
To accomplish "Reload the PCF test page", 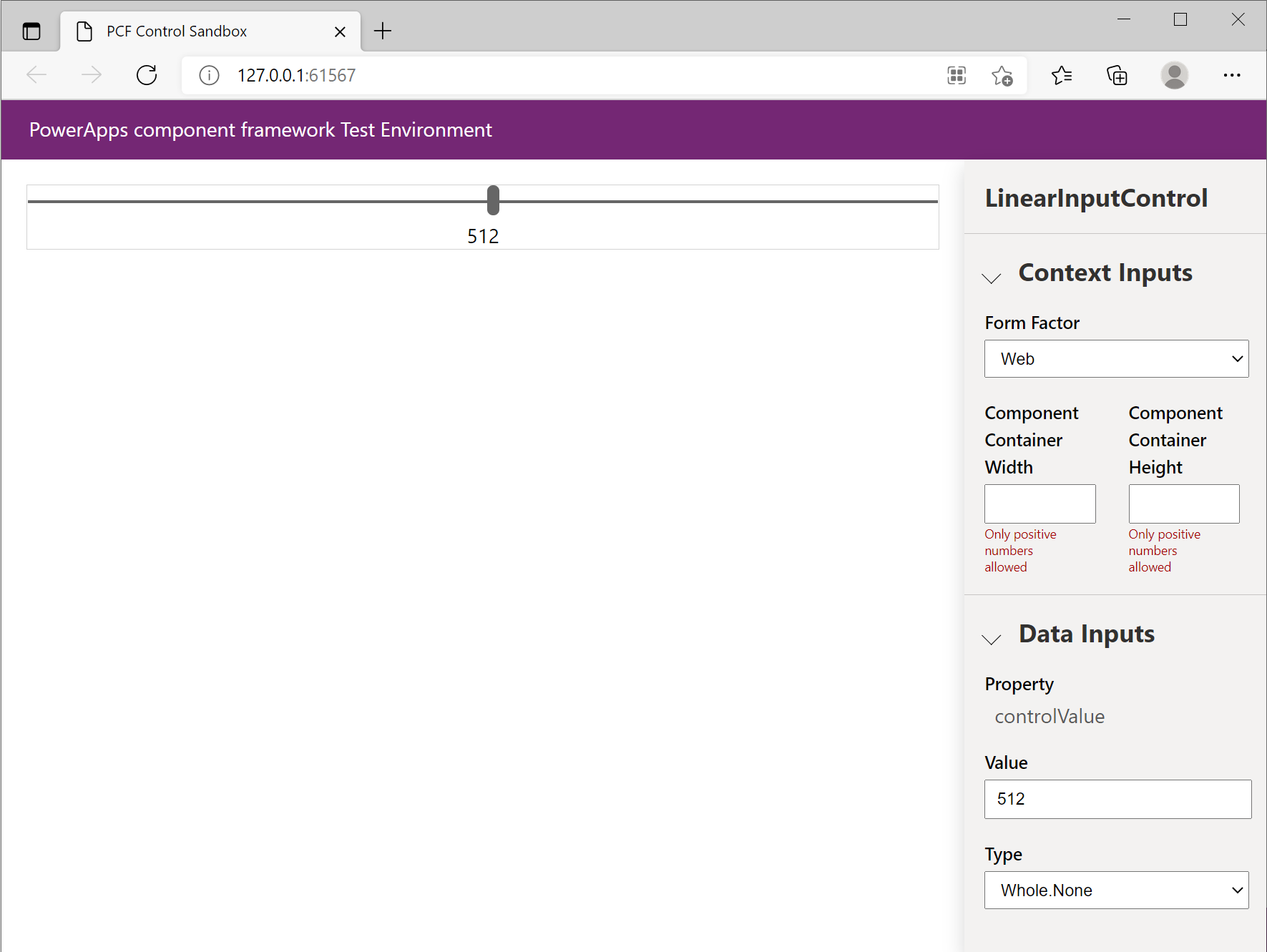I will pos(147,74).
